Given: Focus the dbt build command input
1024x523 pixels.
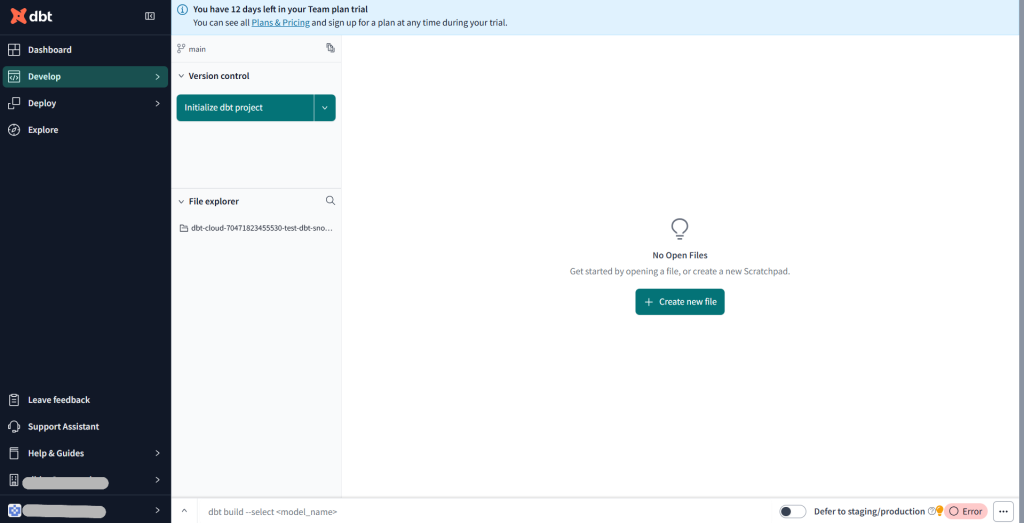Looking at the screenshot, I should (x=483, y=512).
